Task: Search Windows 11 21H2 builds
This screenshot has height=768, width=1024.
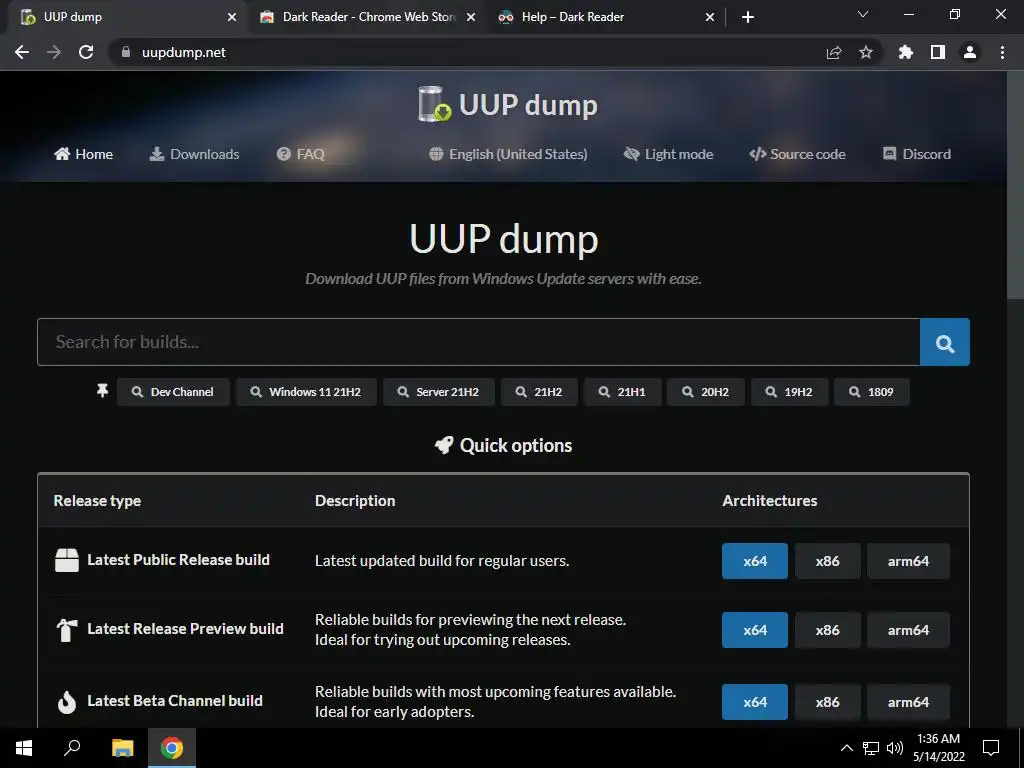Action: [306, 392]
